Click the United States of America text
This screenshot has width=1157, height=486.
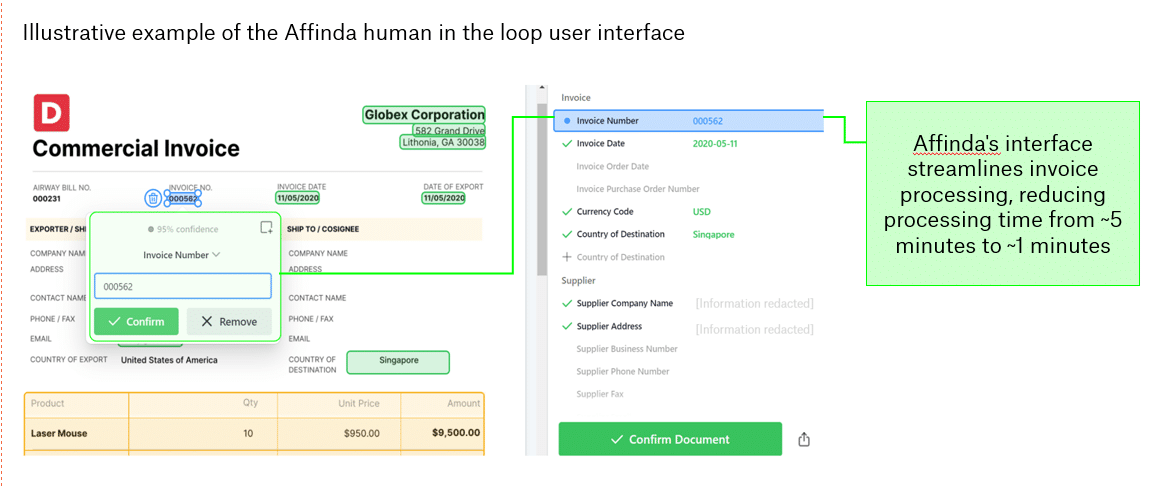click(x=169, y=360)
